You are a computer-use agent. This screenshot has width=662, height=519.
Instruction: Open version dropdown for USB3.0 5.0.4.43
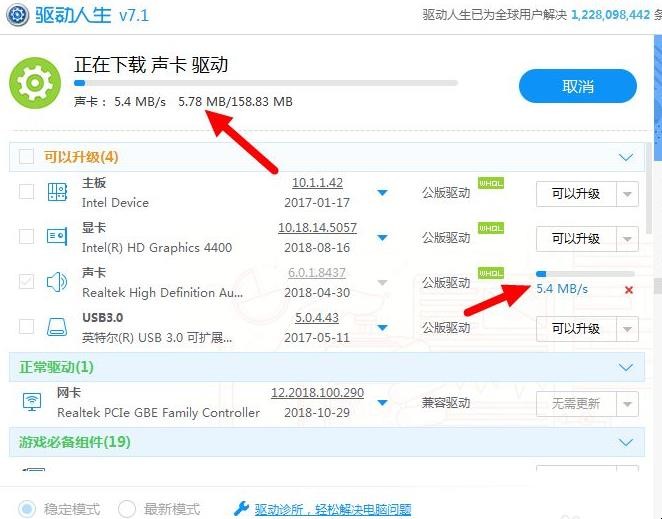tap(382, 328)
